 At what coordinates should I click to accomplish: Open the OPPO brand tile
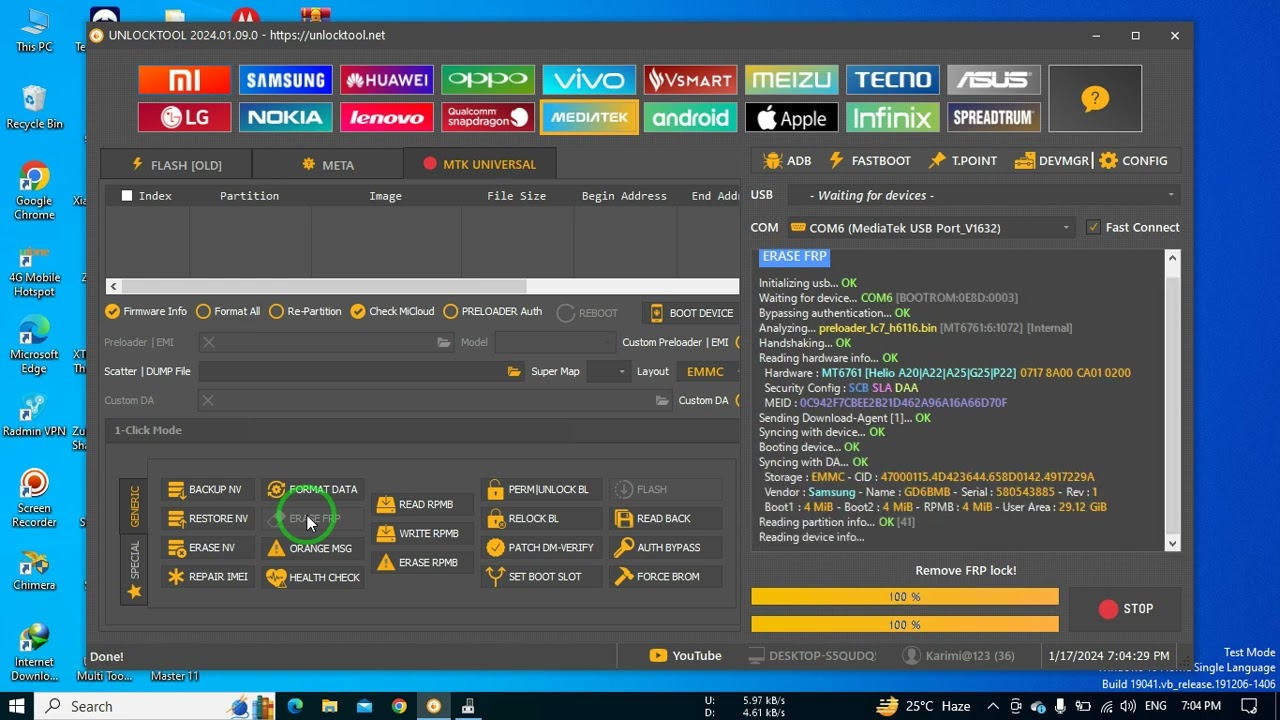click(x=488, y=80)
